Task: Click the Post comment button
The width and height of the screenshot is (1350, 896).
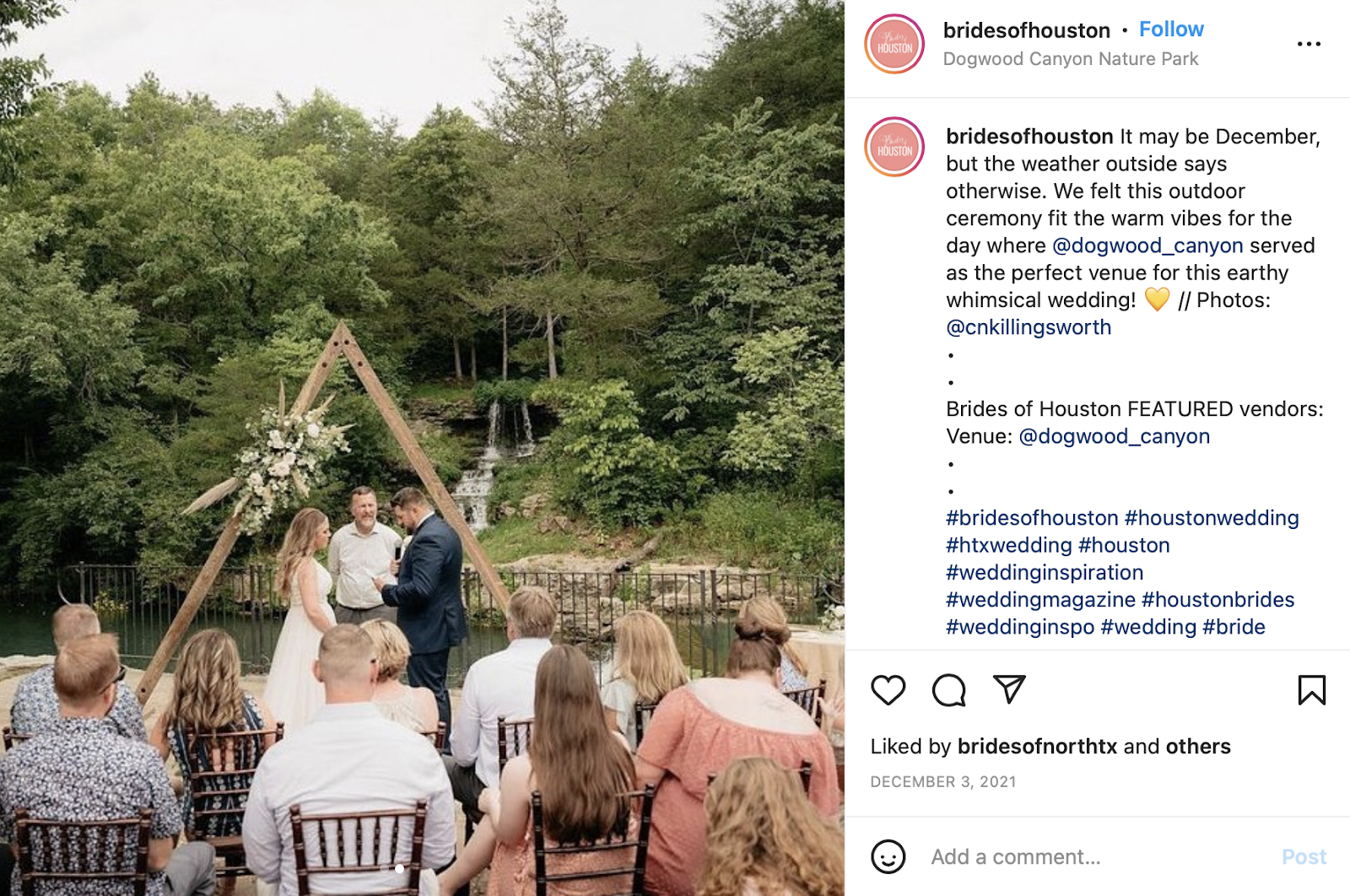Action: pyautogui.click(x=1304, y=857)
